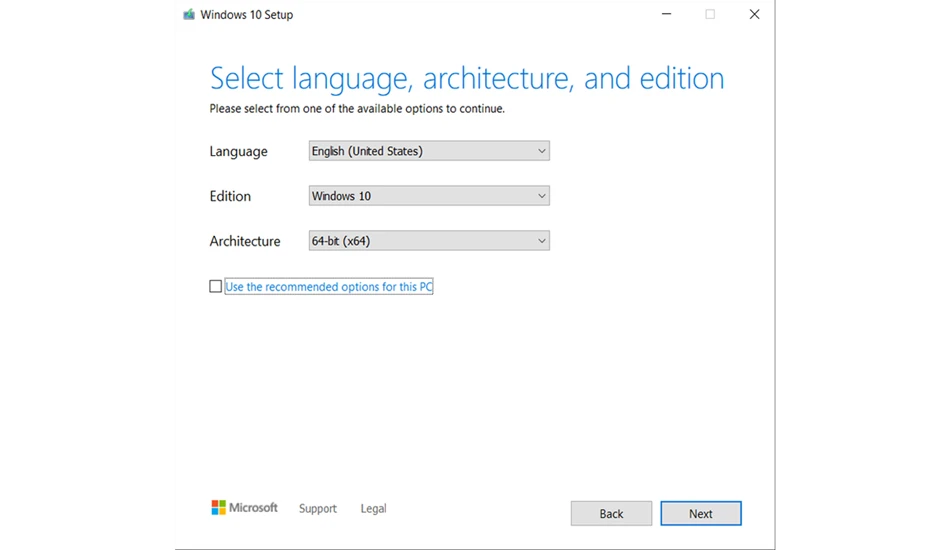Open the Edition dropdown showing Windows 10
This screenshot has width=950, height=550.
[429, 196]
